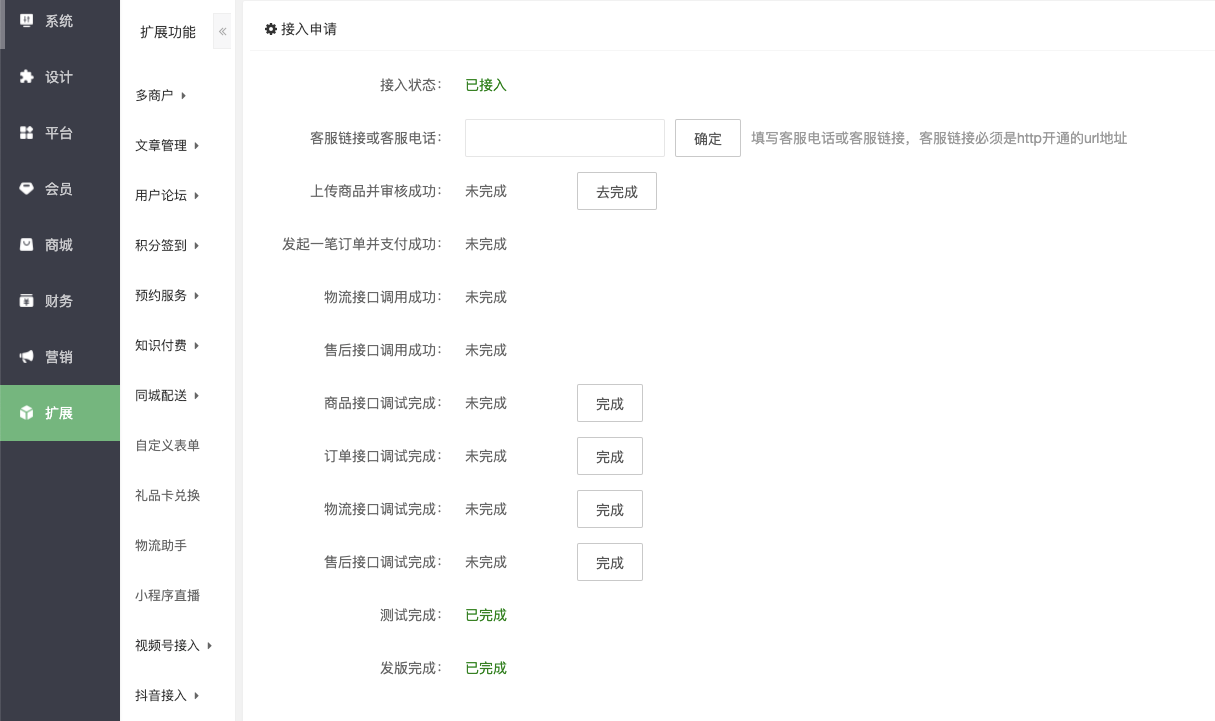Image resolution: width=1215 pixels, height=721 pixels.
Task: Expand the 同城配送 submenu arrow
Action: [197, 396]
